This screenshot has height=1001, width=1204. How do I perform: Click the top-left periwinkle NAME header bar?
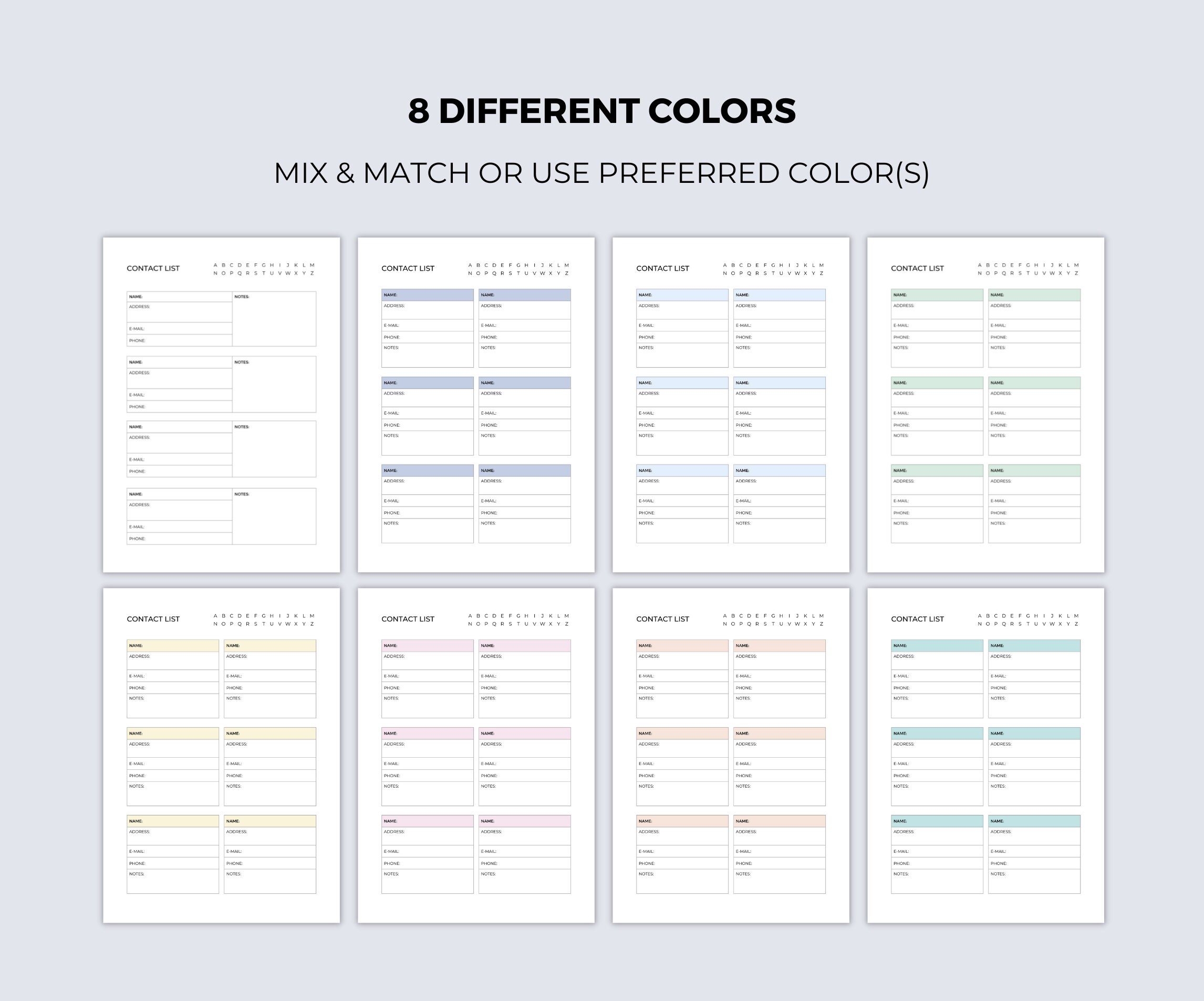coord(428,295)
